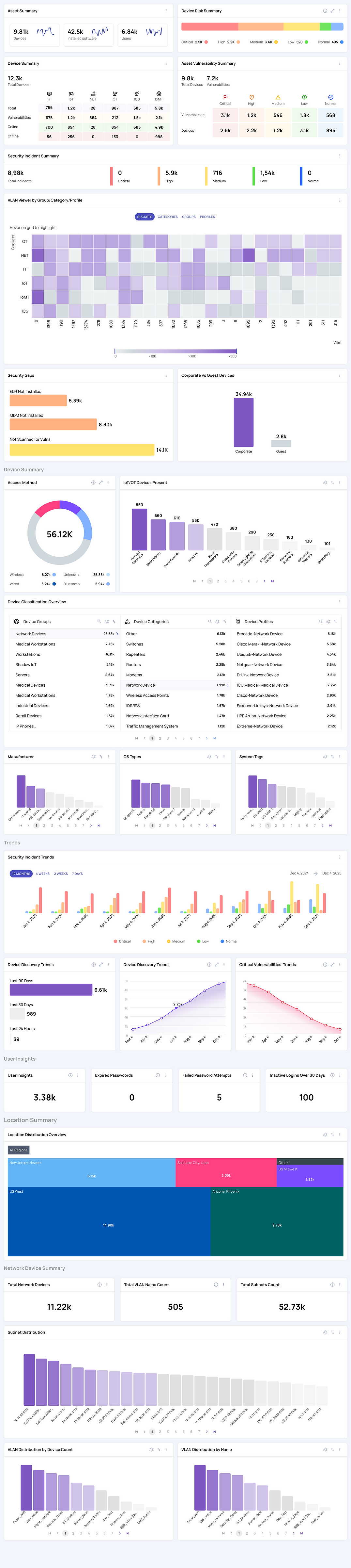Expand Access Method card to fullscreen

point(100,483)
